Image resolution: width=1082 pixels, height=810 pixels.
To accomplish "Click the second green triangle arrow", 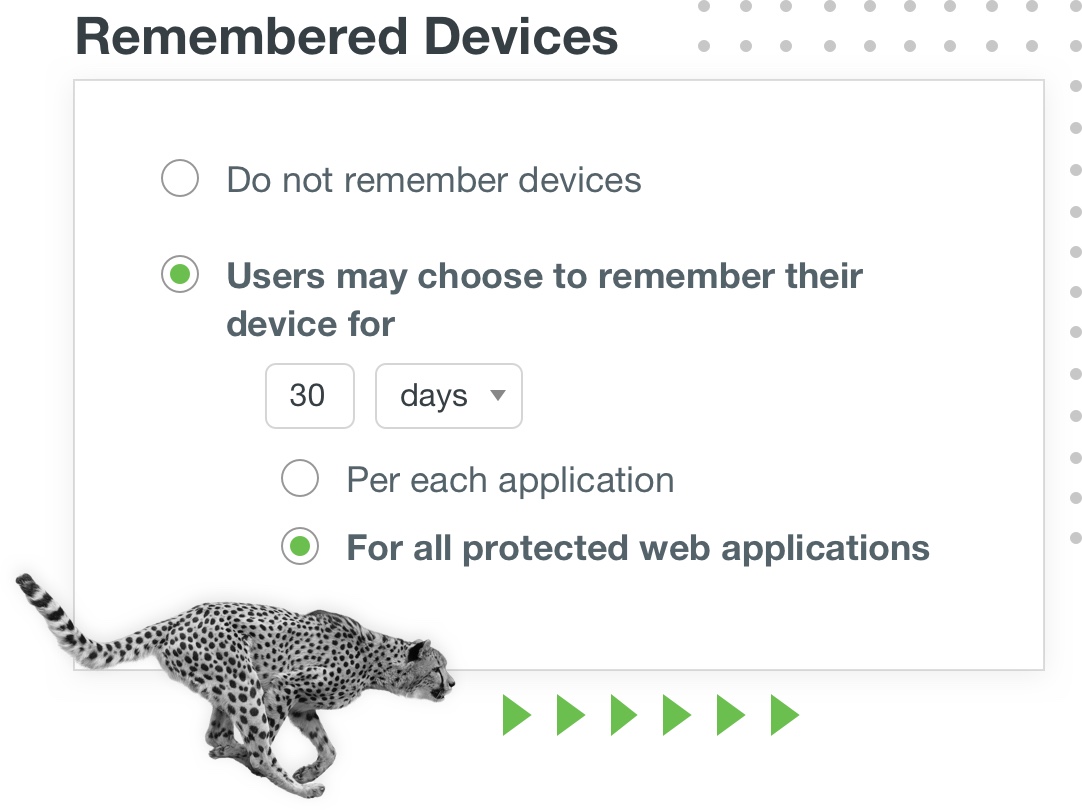I will point(570,716).
